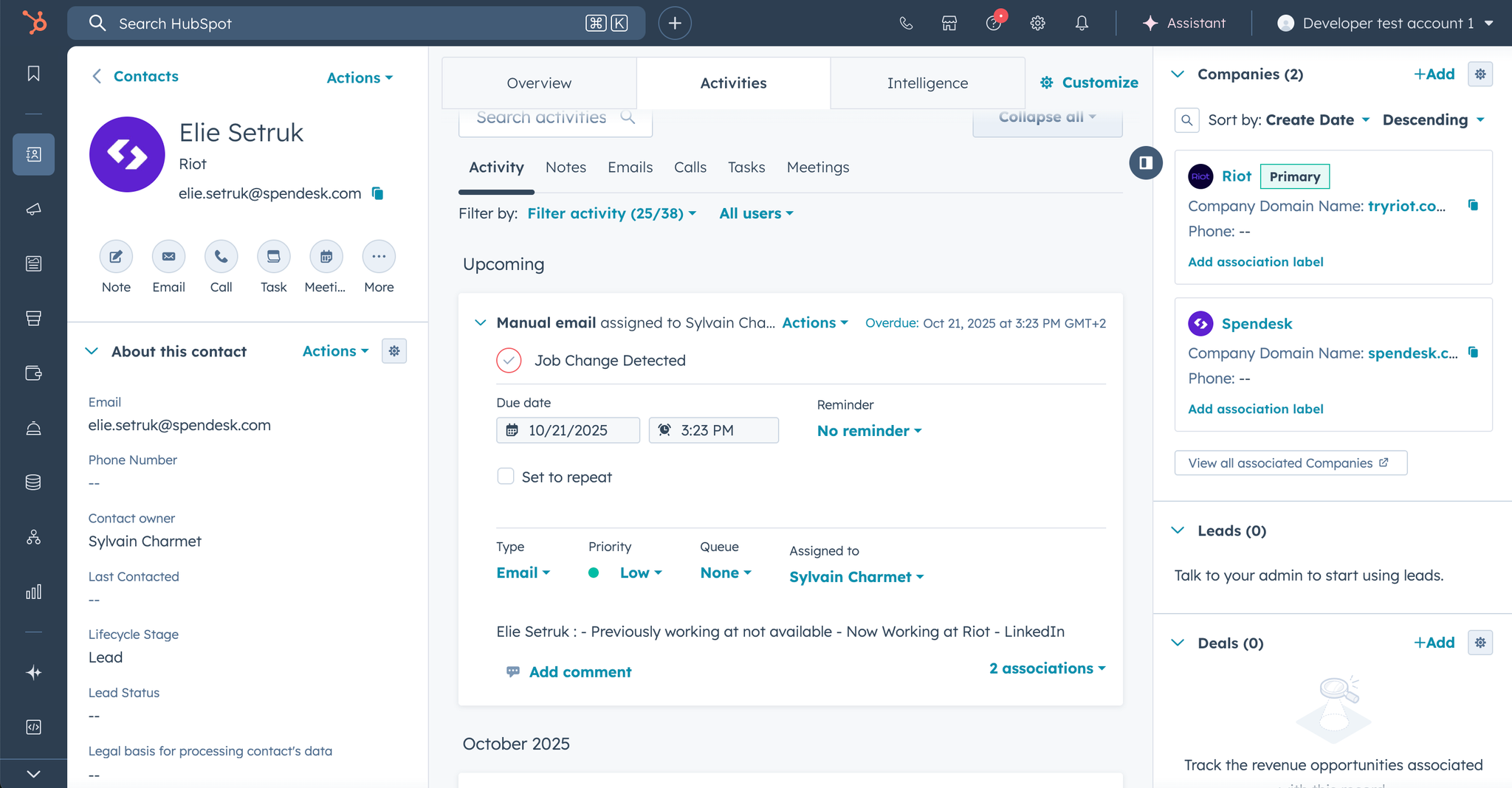Screen dimensions: 1512x788
Task: Create a Task using the Task icon
Action: pos(273,257)
